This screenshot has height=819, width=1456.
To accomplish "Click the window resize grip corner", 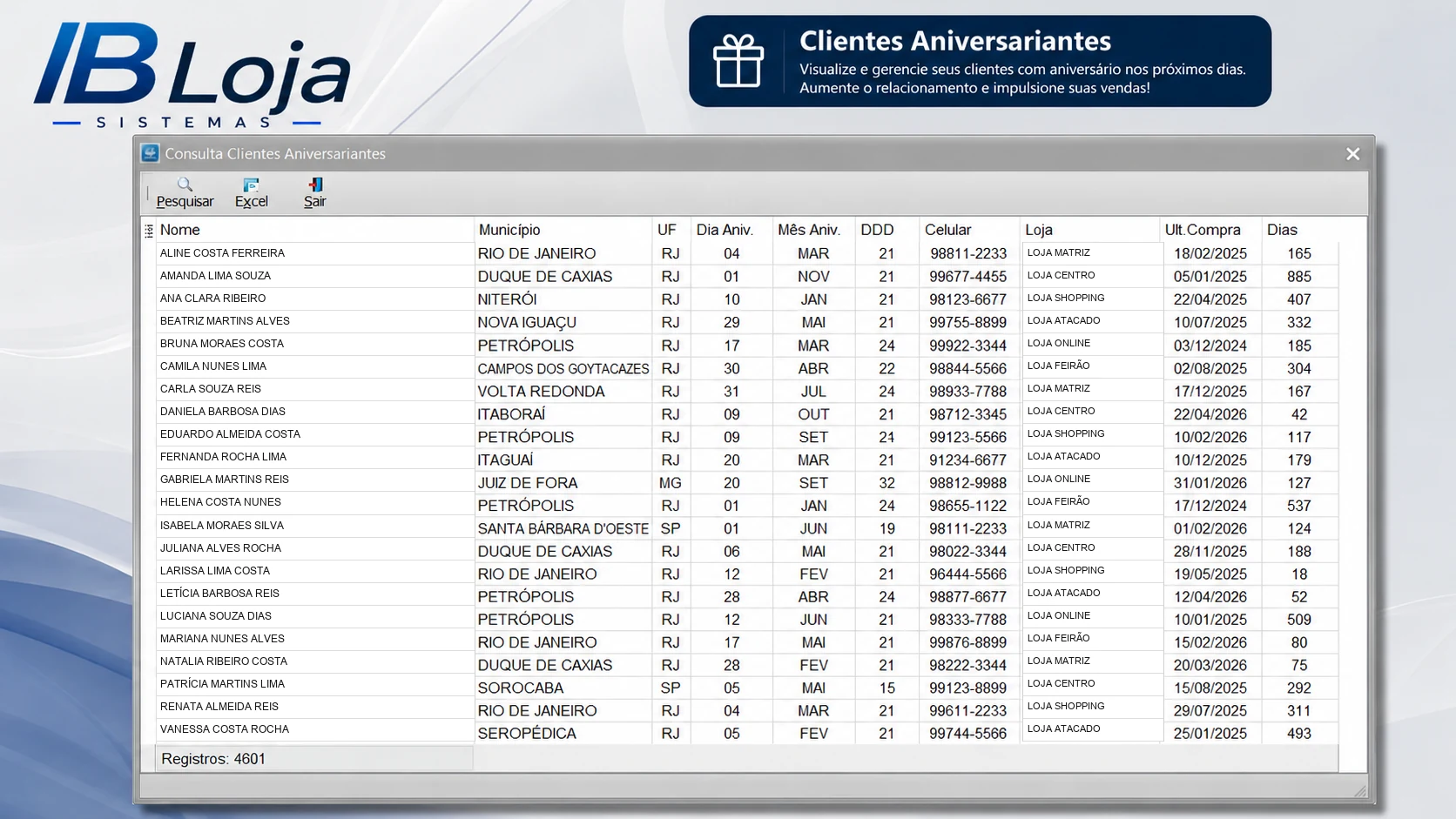I will tap(1360, 790).
